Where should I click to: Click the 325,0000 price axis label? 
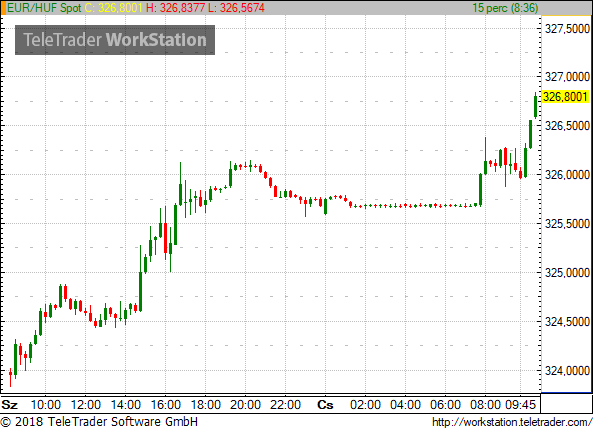(567, 273)
